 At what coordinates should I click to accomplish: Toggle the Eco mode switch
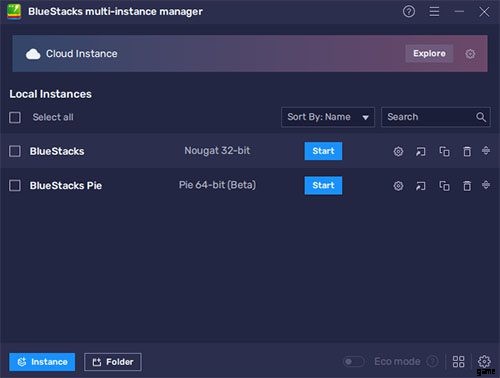coord(354,361)
